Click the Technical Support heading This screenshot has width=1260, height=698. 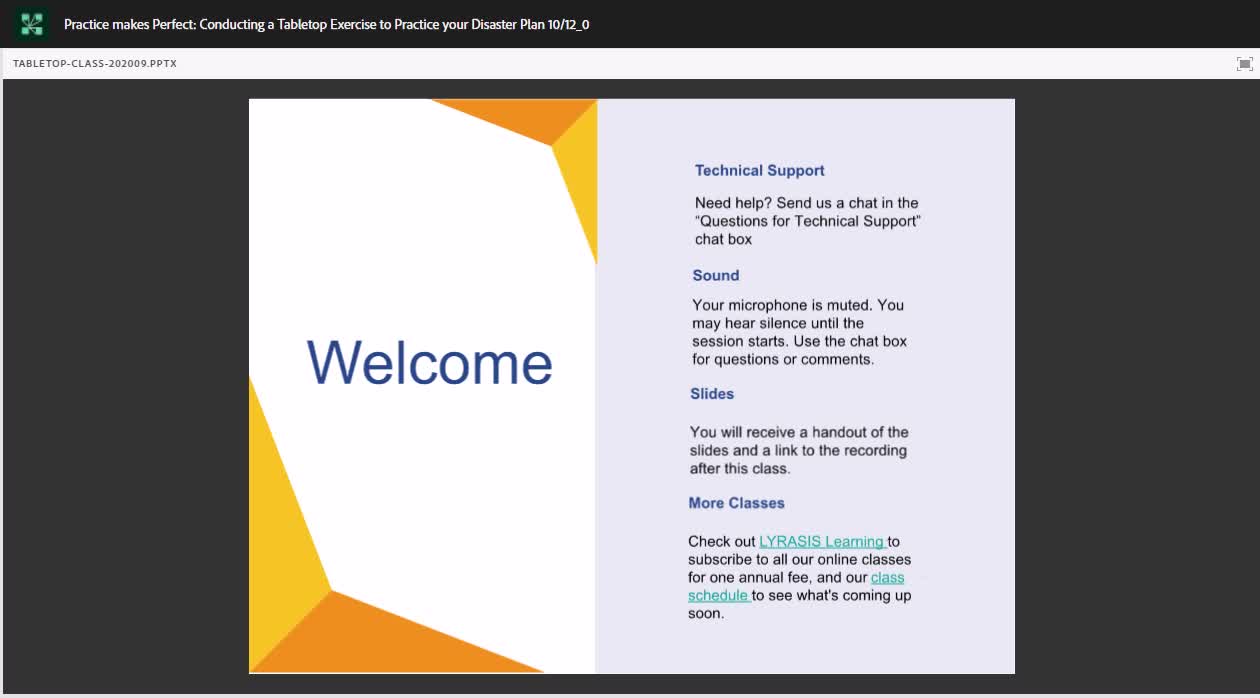760,170
